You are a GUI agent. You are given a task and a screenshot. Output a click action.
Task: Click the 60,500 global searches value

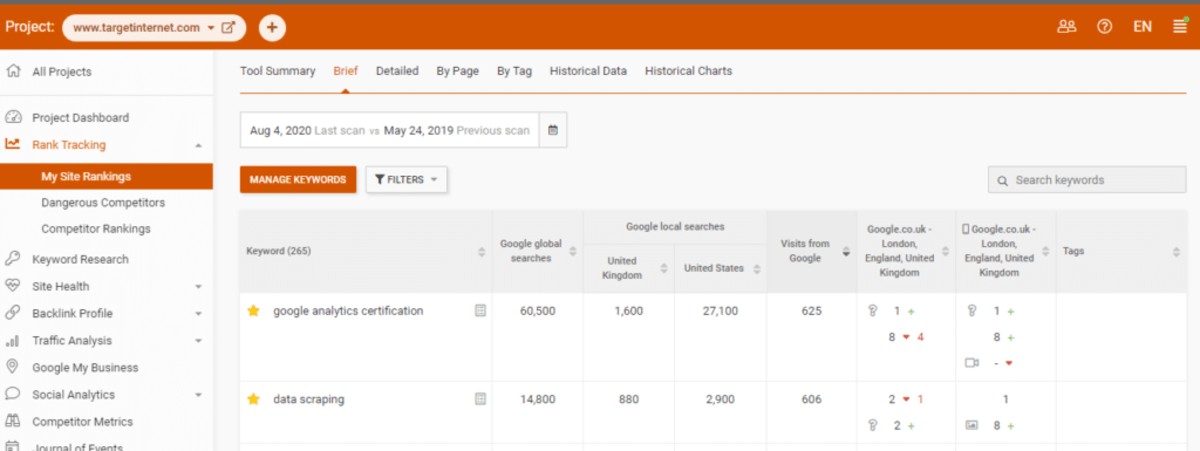click(x=537, y=311)
